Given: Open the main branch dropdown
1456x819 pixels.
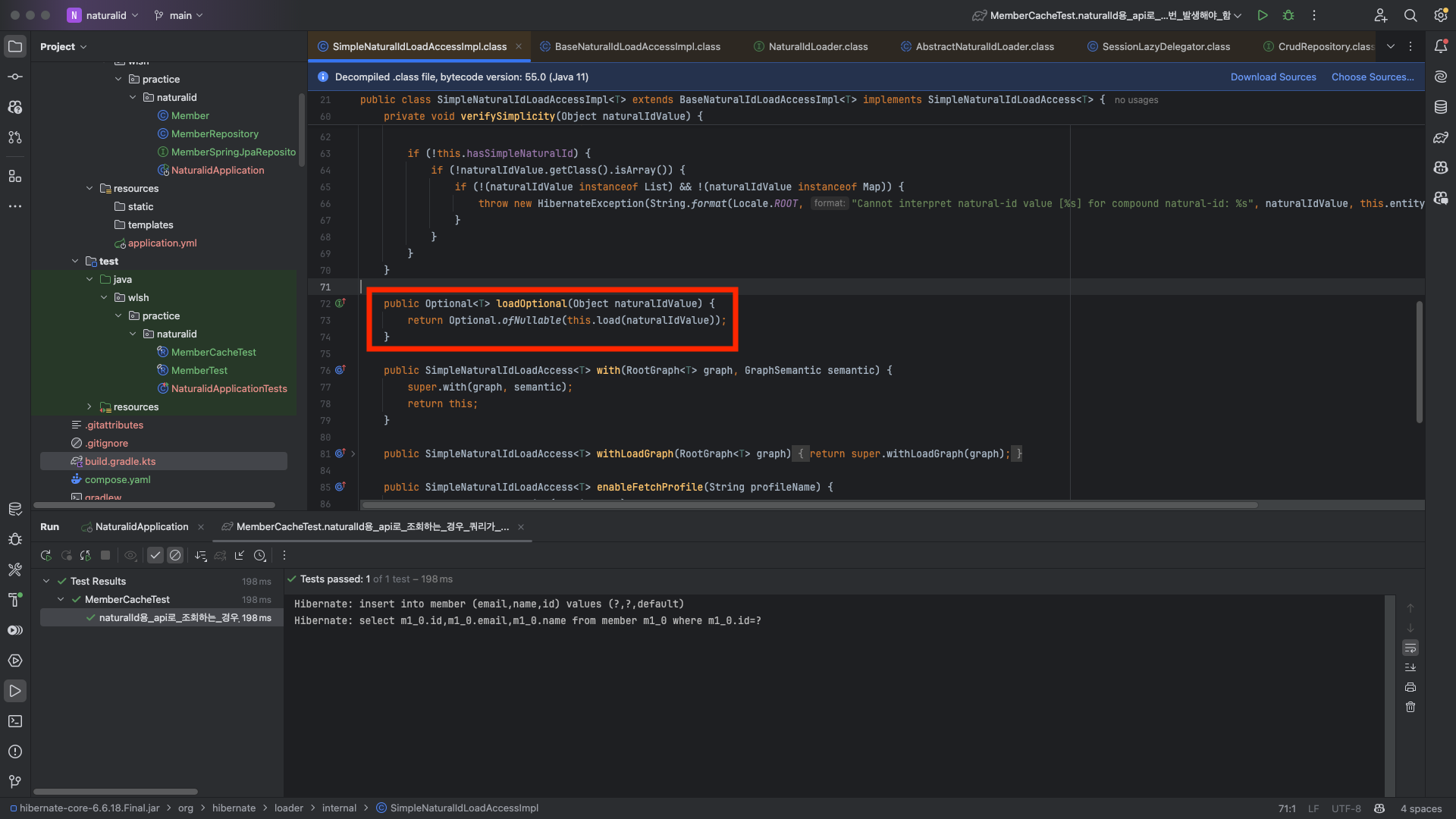Looking at the screenshot, I should (179, 15).
